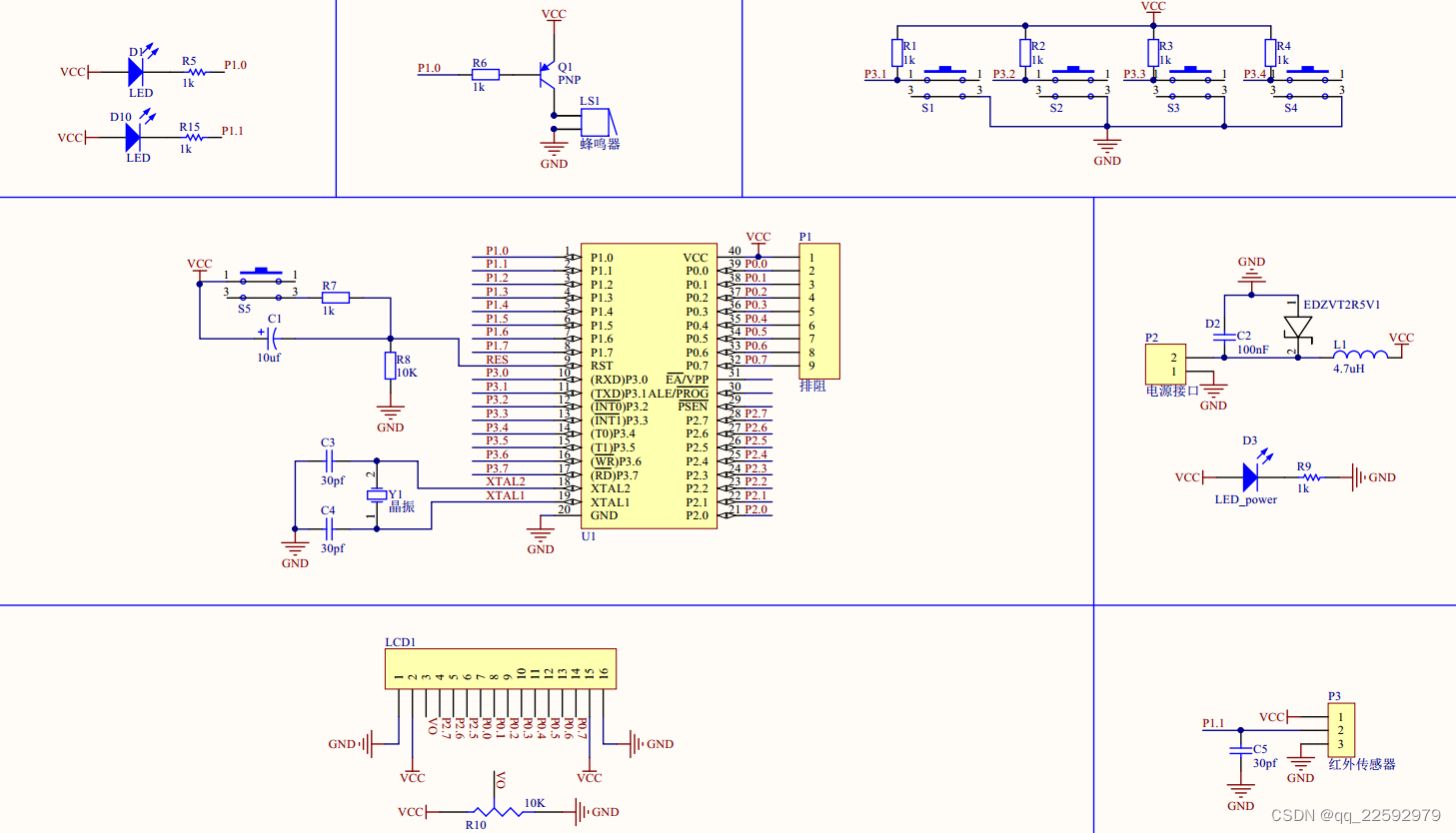
Task: Select the R10 potentiometer symbol
Action: [500, 810]
